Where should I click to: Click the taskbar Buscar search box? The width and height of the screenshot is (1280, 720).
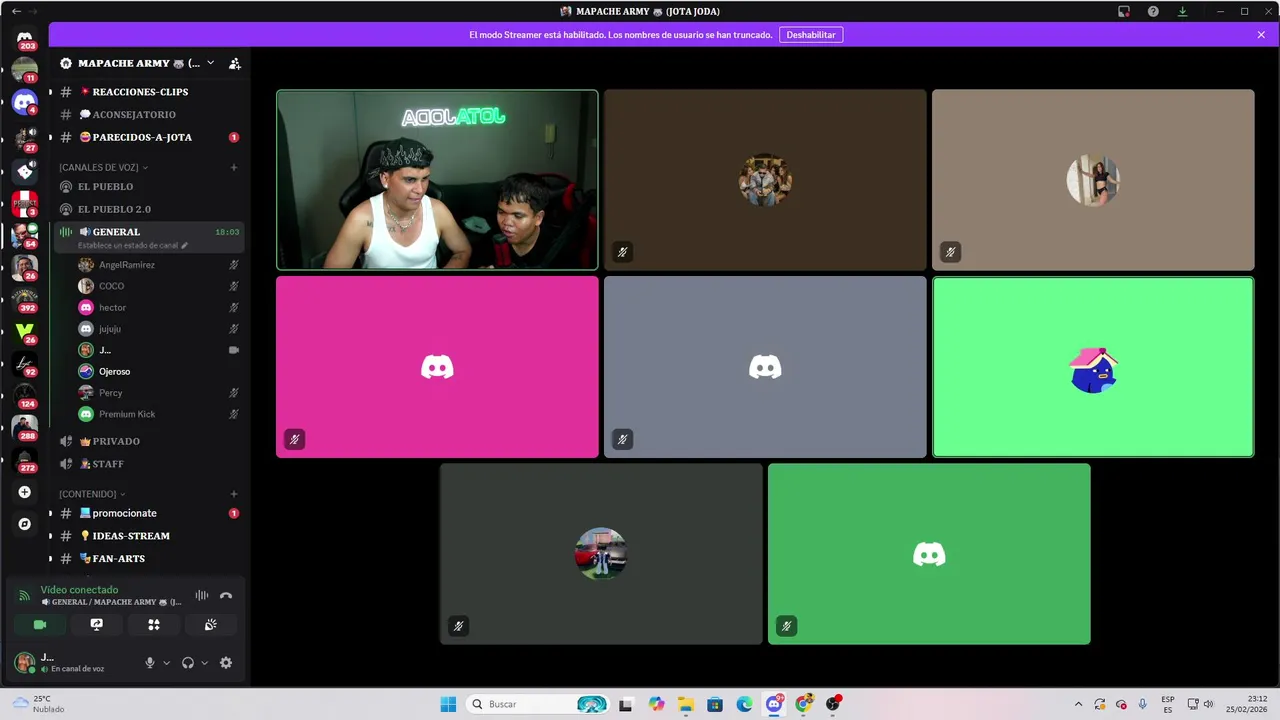tap(539, 704)
